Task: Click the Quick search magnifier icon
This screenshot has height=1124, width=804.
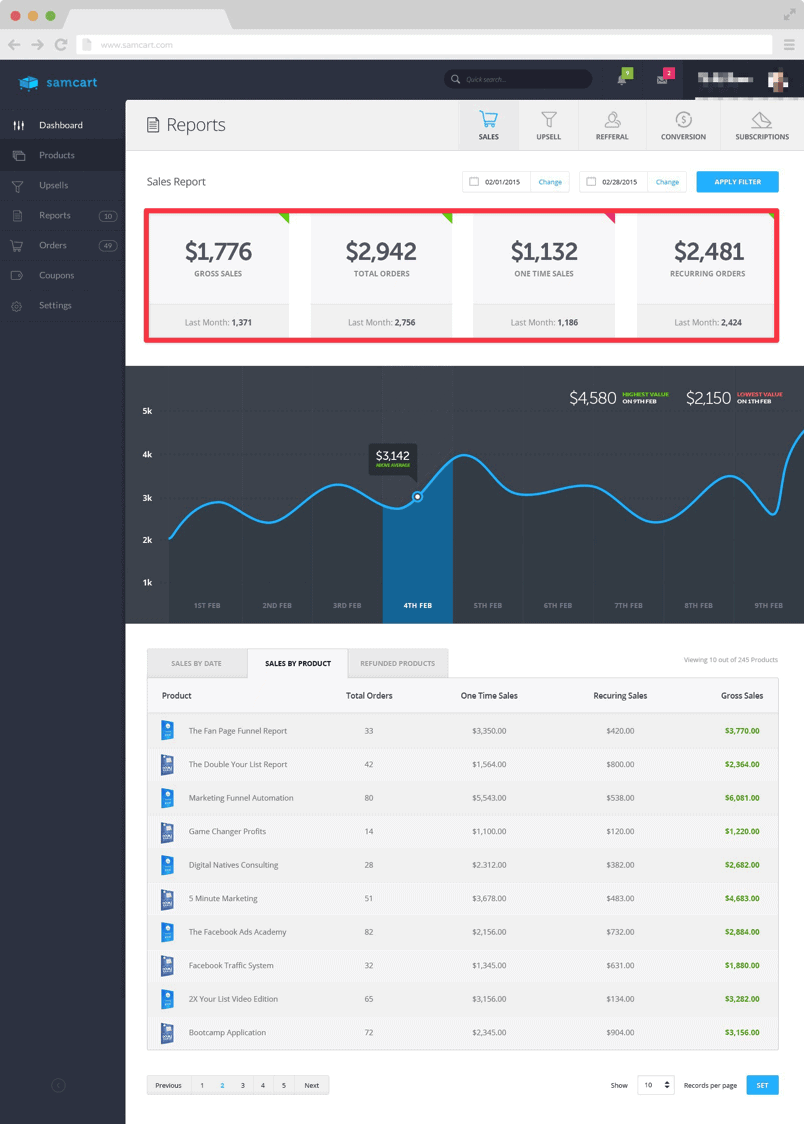Action: (456, 79)
